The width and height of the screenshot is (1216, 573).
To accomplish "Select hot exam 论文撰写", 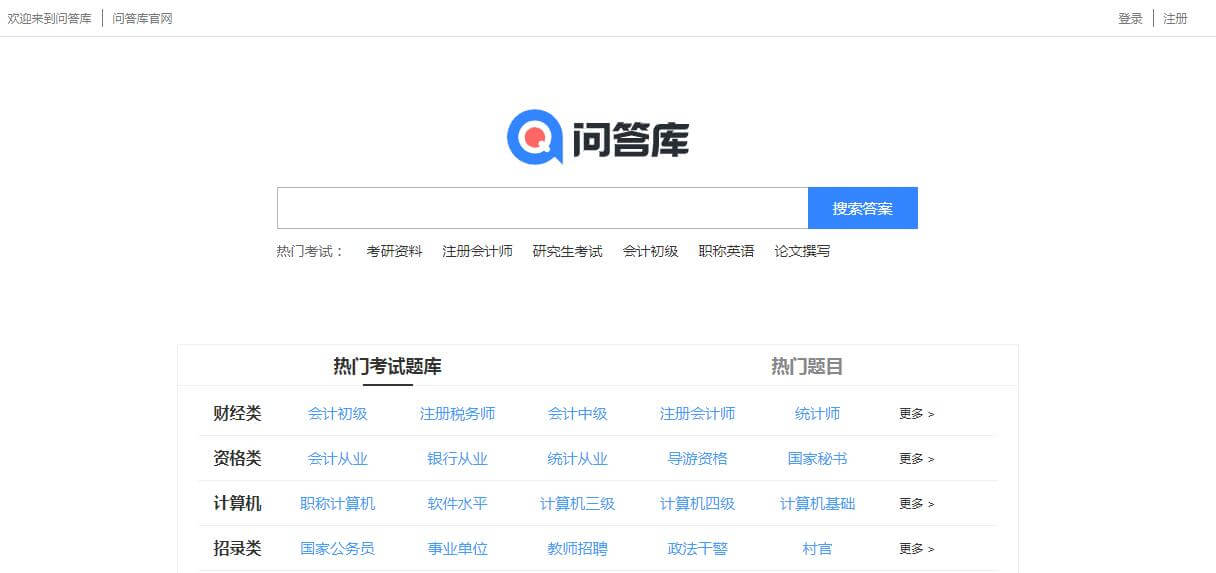I will point(802,251).
